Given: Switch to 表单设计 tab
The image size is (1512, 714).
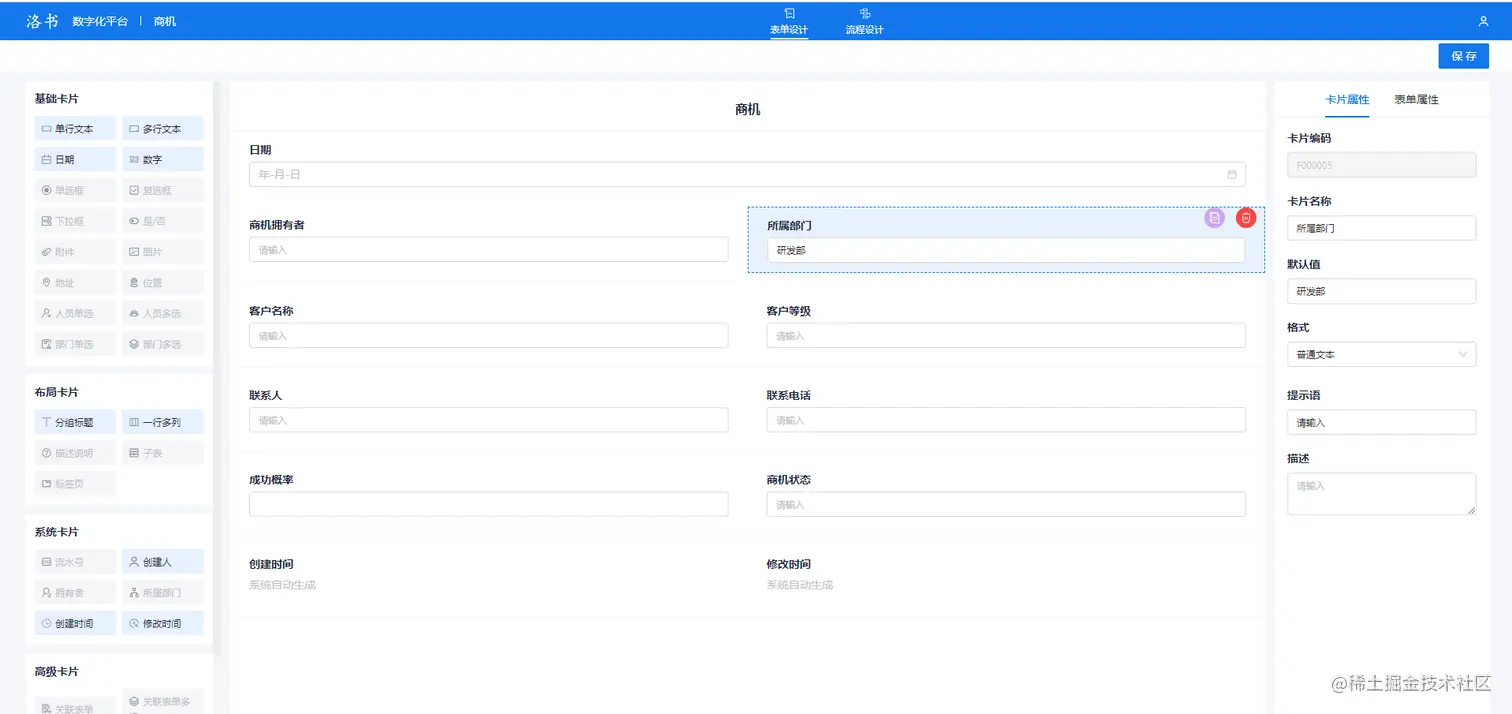Looking at the screenshot, I should [x=789, y=21].
